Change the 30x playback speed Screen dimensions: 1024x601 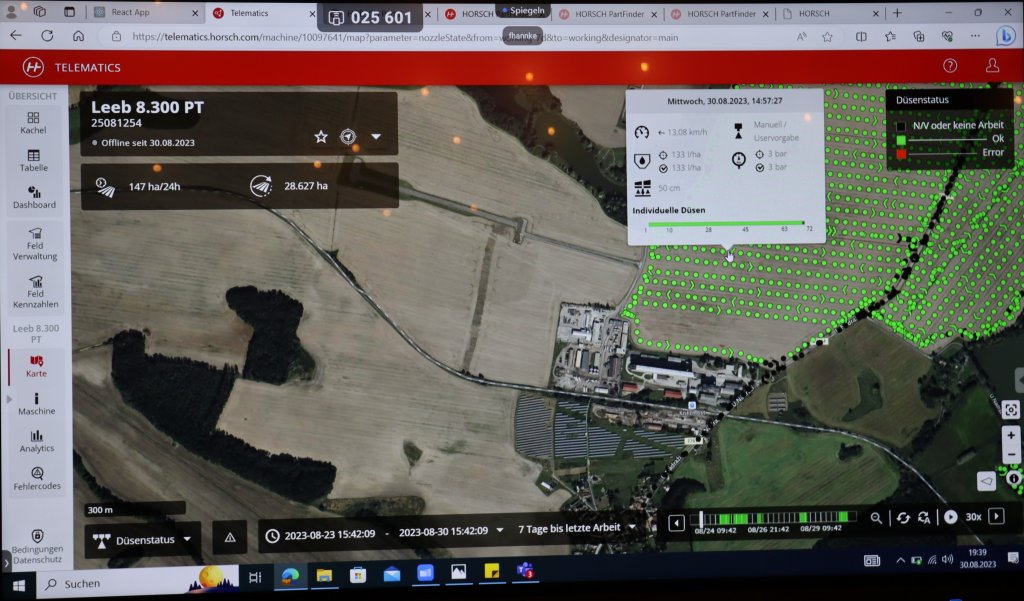[973, 517]
